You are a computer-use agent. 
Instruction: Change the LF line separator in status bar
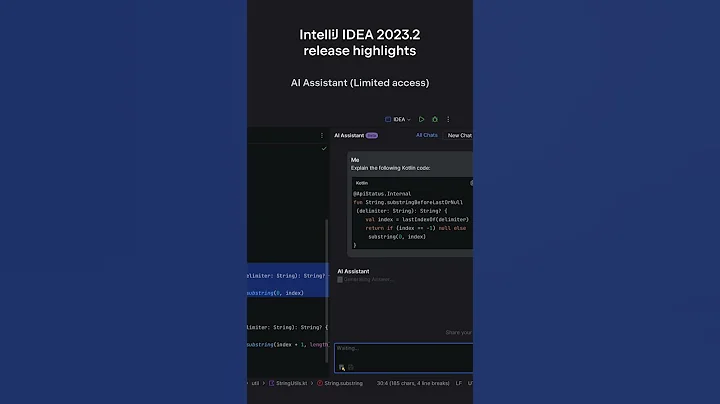458,383
